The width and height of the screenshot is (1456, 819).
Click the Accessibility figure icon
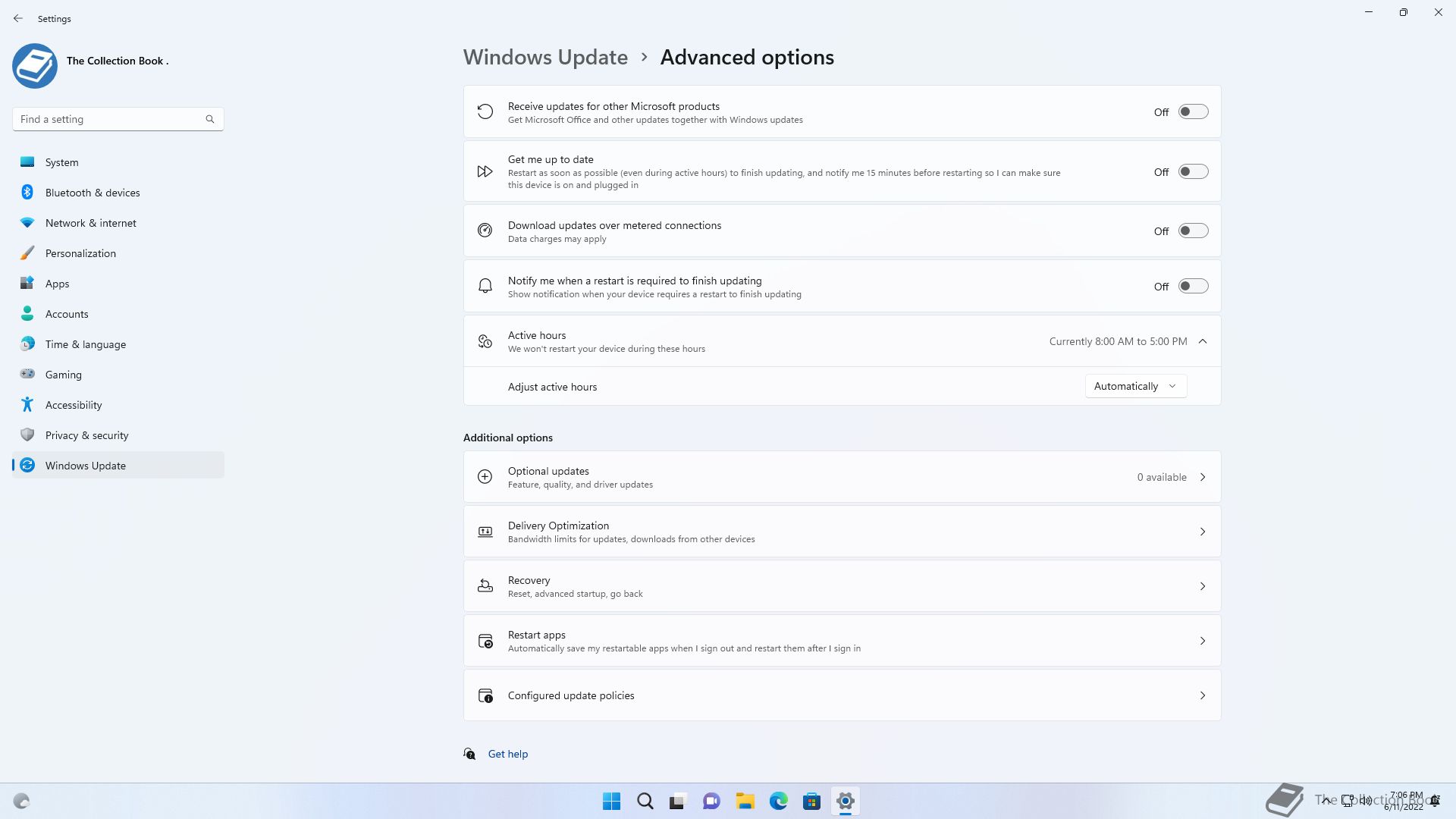coord(27,404)
